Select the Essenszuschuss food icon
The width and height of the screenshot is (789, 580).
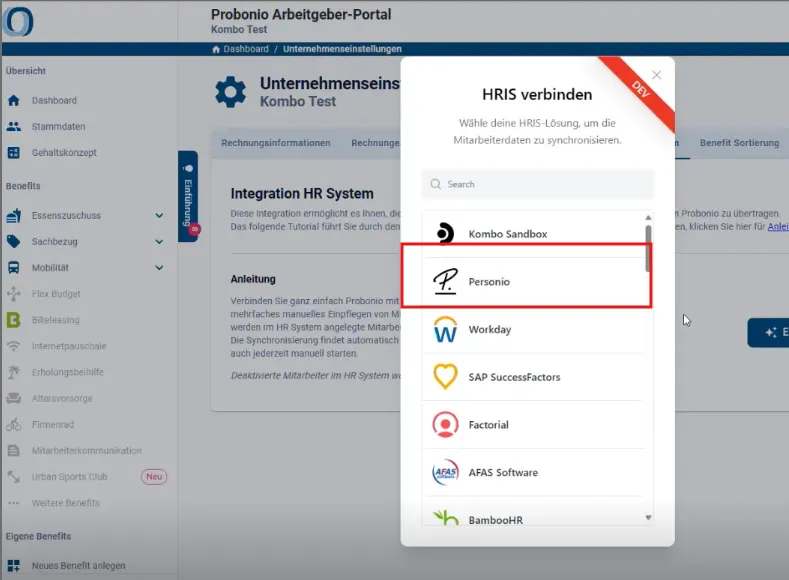click(x=14, y=215)
